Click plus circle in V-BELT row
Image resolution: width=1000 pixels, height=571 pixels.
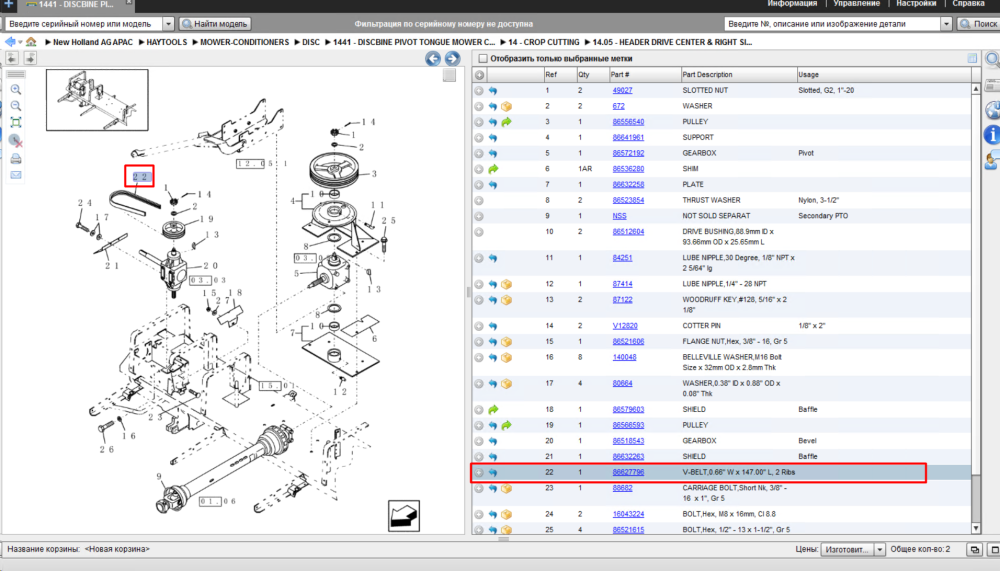tap(479, 473)
